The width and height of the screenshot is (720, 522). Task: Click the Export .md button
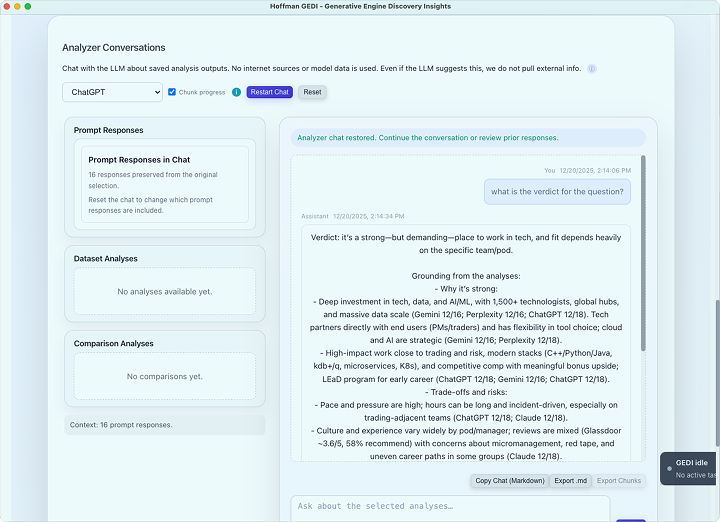[570, 481]
